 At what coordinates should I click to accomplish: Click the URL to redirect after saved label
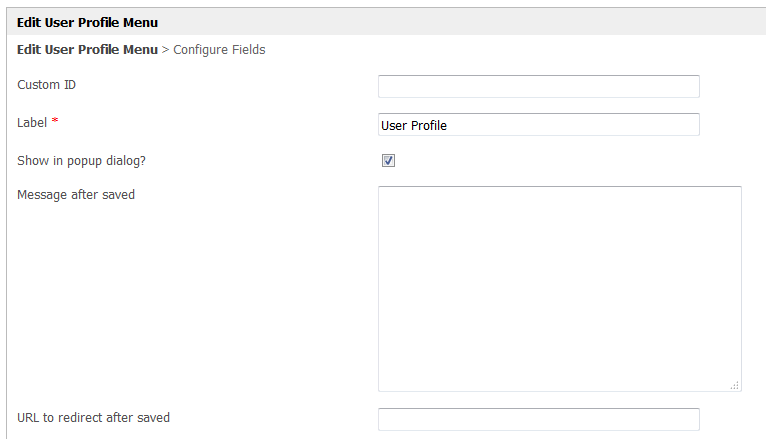click(93, 417)
